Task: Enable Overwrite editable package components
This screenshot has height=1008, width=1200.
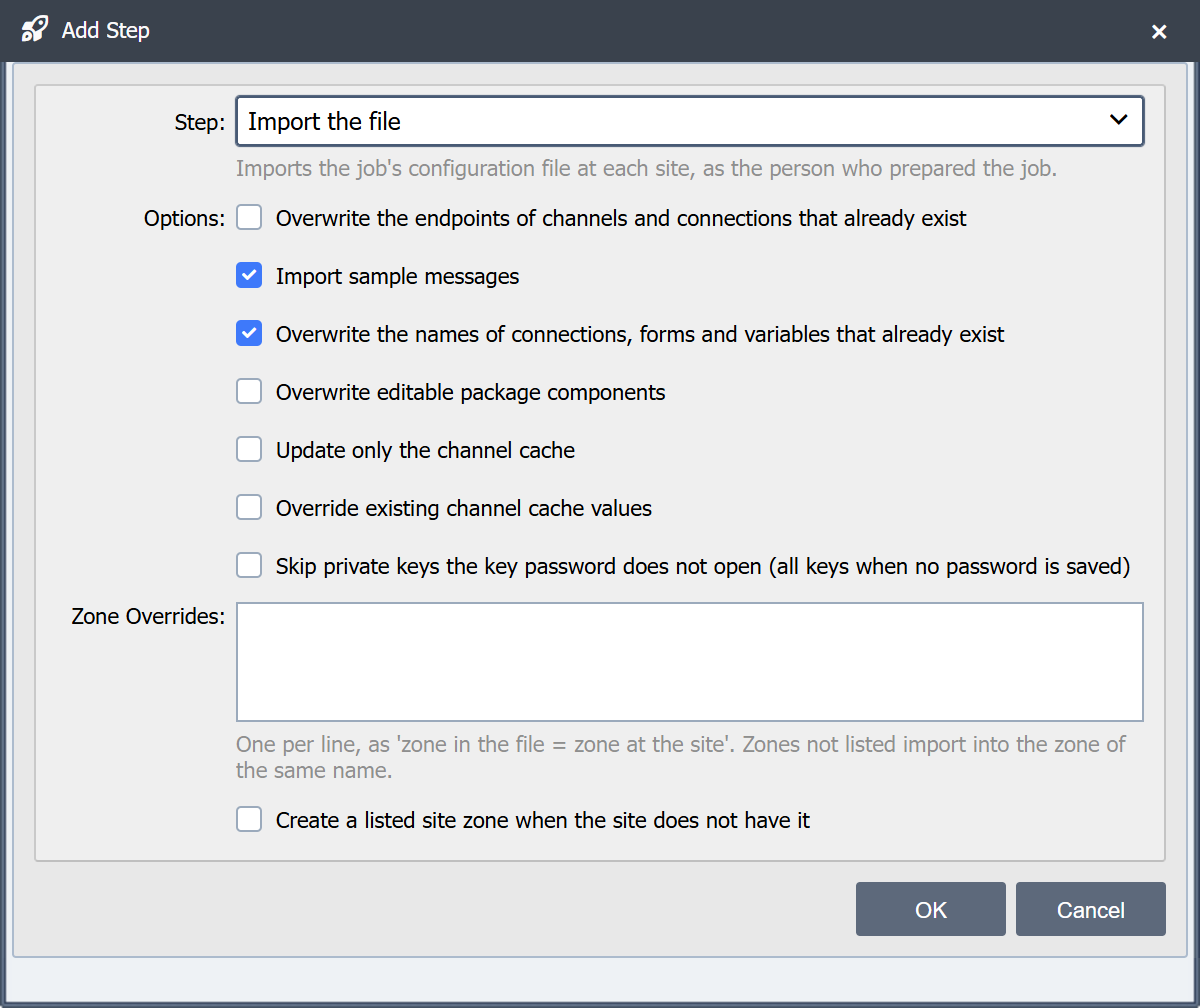Action: coord(249,392)
